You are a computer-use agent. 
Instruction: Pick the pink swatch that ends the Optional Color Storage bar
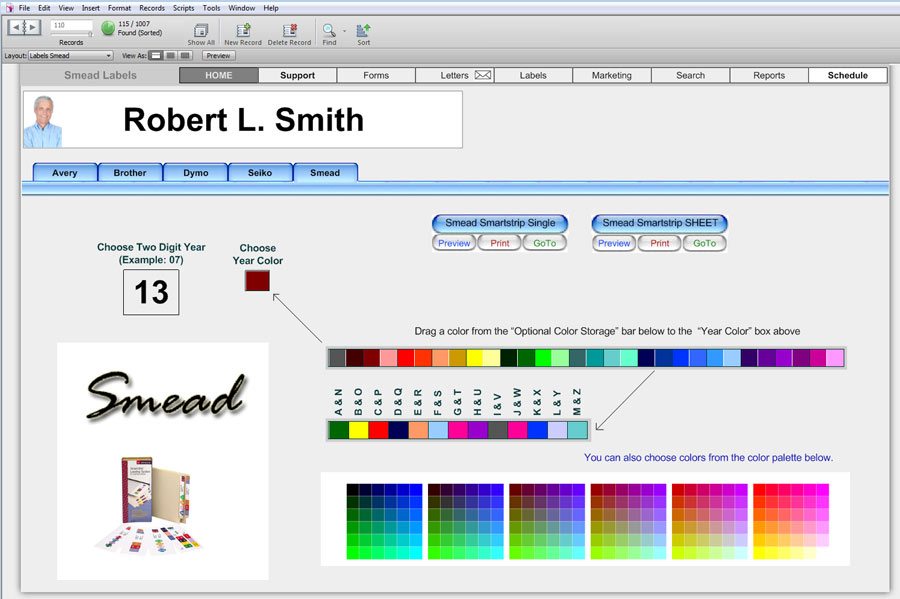pyautogui.click(x=835, y=358)
